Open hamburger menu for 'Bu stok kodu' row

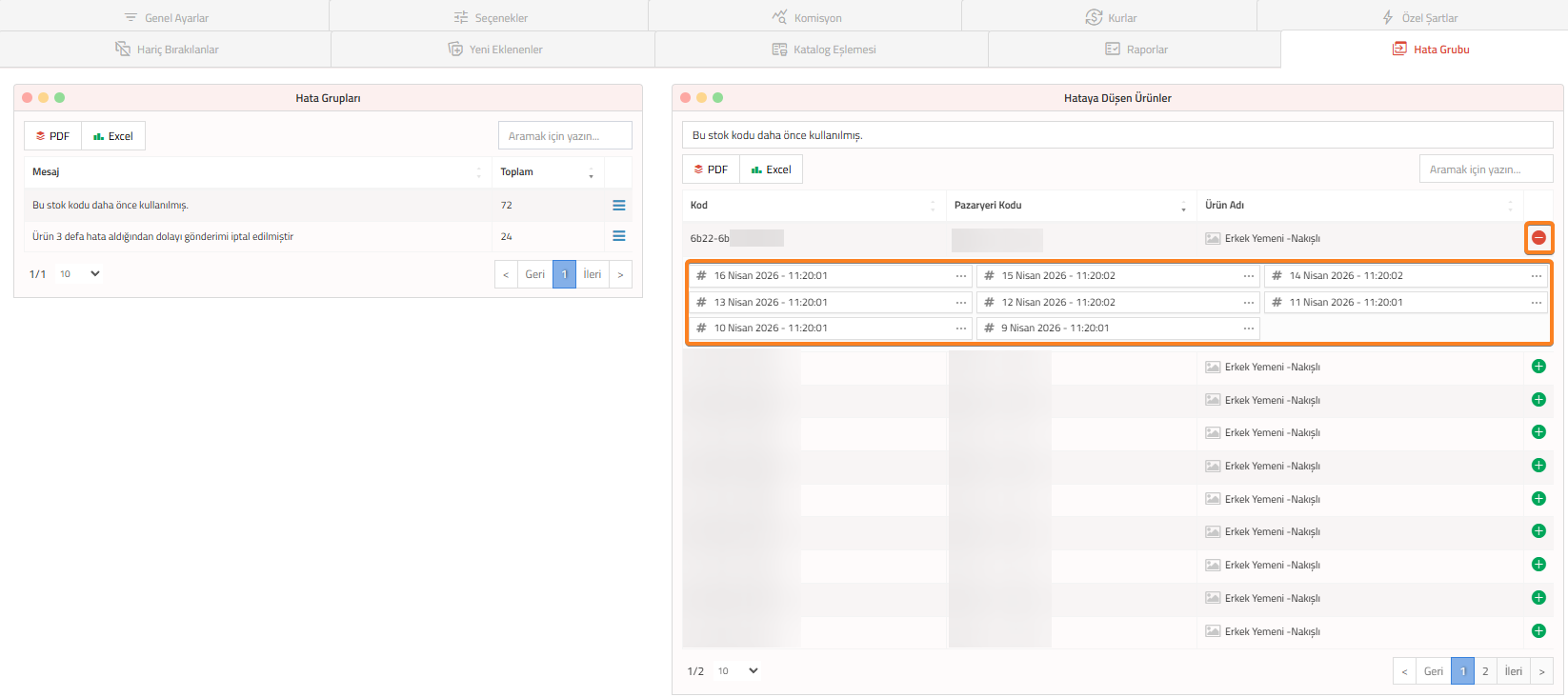click(x=618, y=206)
